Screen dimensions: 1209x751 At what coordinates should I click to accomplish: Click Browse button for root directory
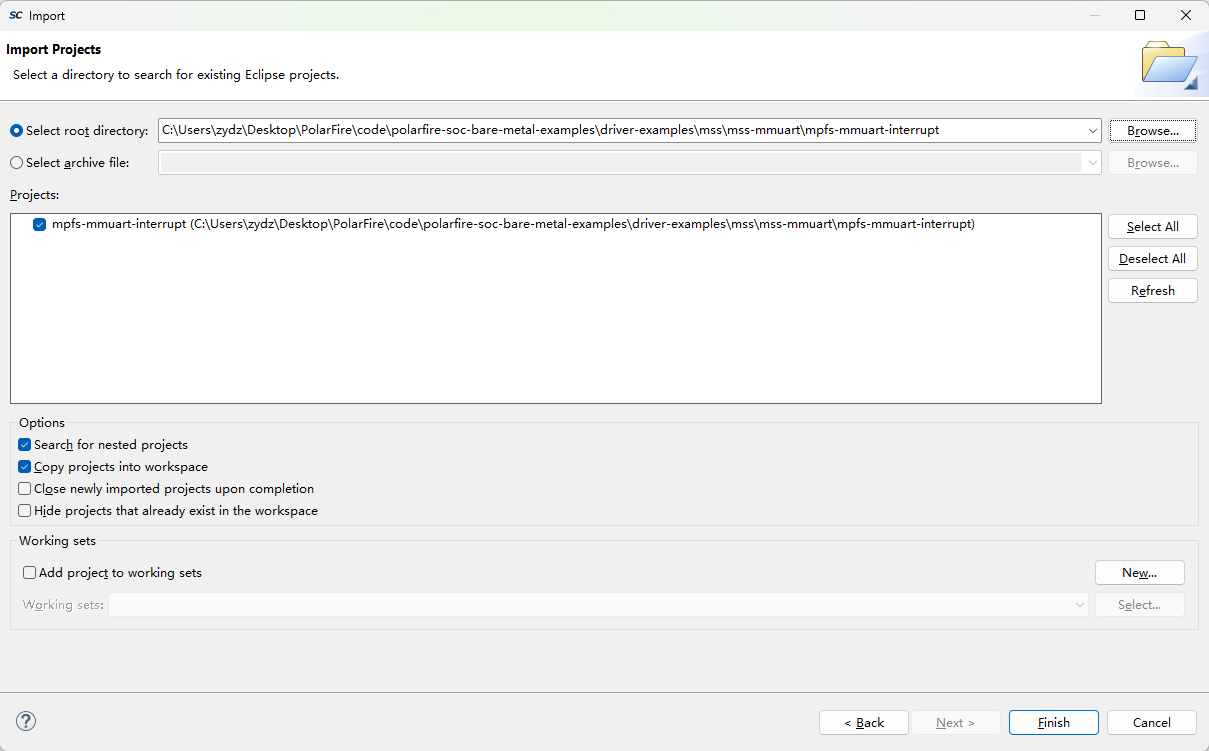[1153, 131]
